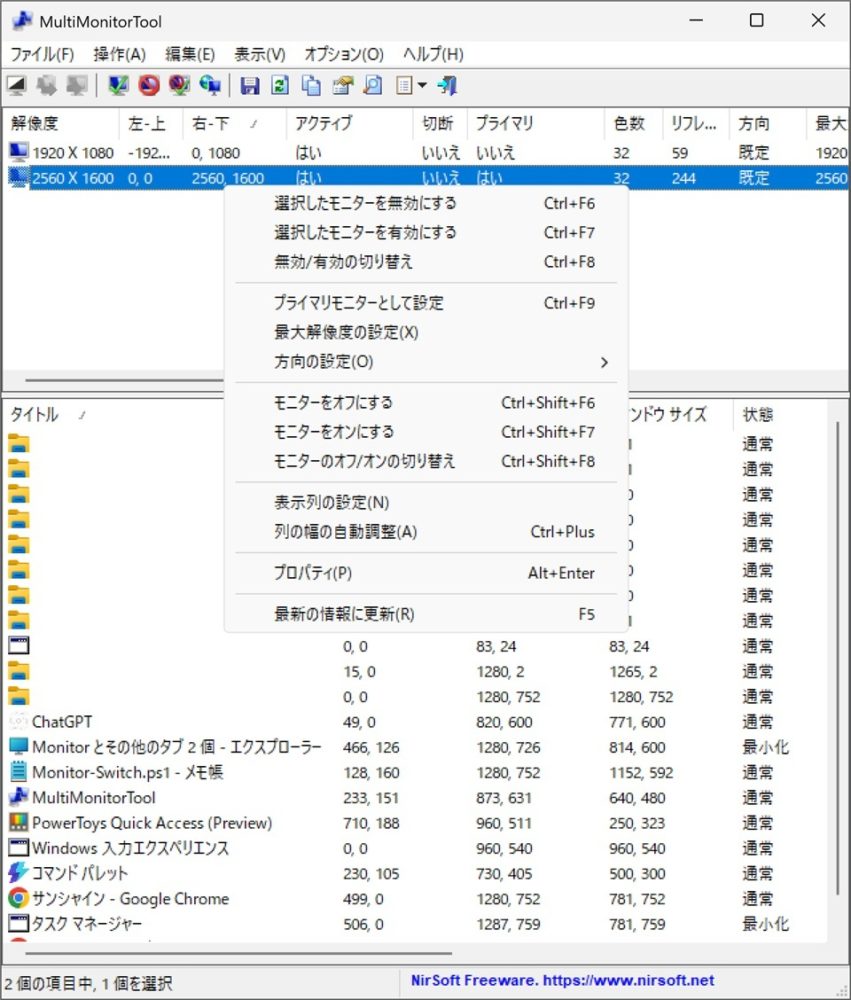
Task: Click the Exit door toolbar icon
Action: pyautogui.click(x=448, y=85)
